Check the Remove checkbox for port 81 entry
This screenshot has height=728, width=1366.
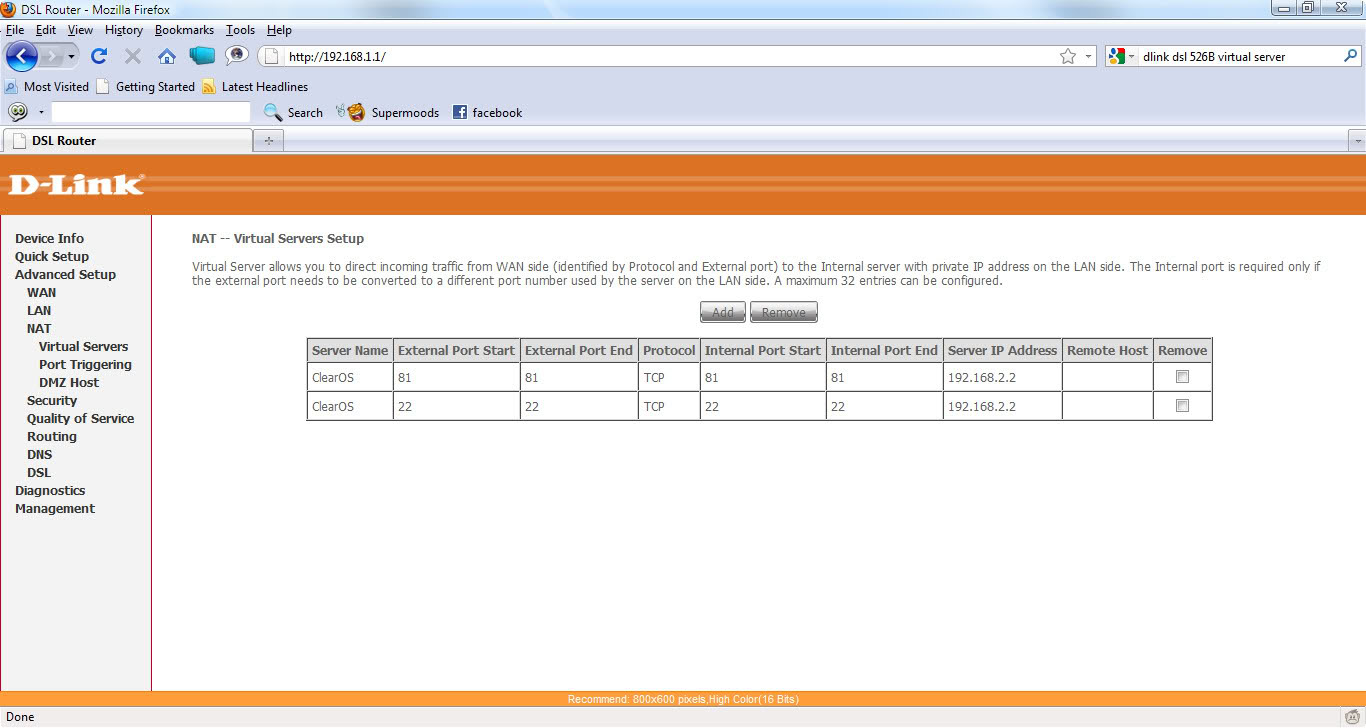[x=1182, y=377]
